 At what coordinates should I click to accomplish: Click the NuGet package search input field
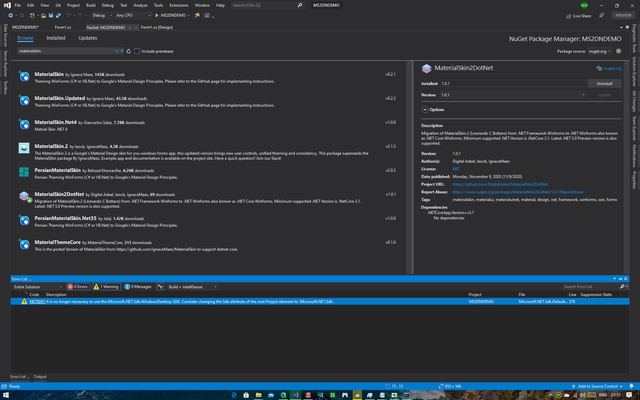(x=65, y=51)
